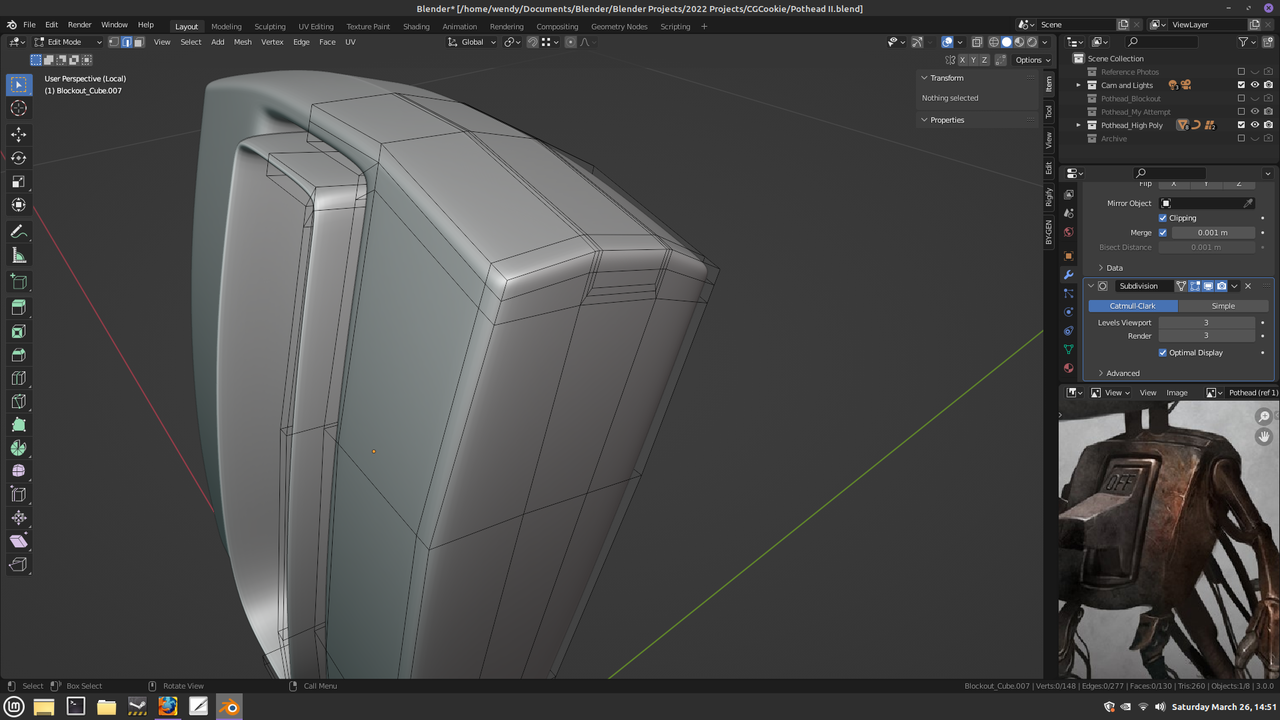This screenshot has height=720, width=1280.
Task: Click the Blender icon in the taskbar
Action: pos(229,707)
